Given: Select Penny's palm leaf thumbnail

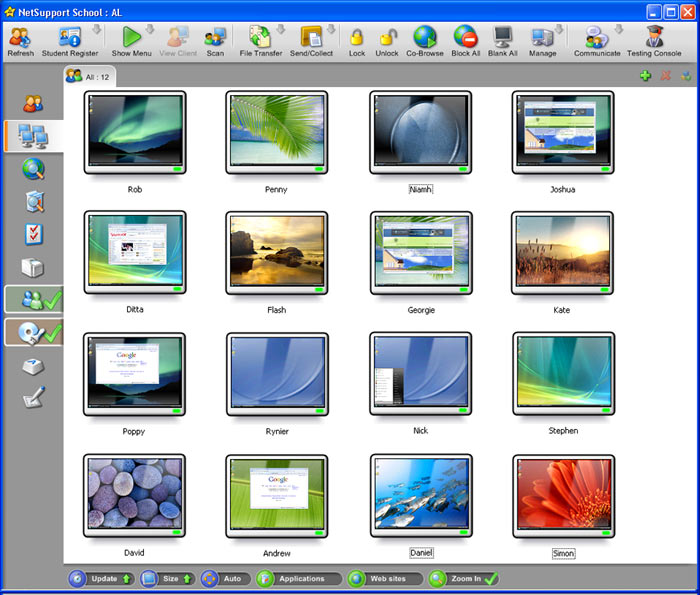Looking at the screenshot, I should click(277, 133).
